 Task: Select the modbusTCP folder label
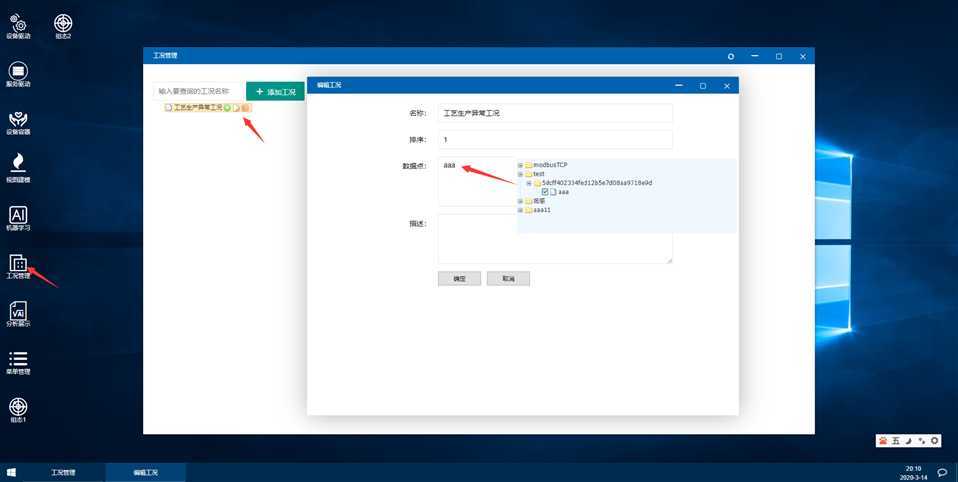(551, 165)
